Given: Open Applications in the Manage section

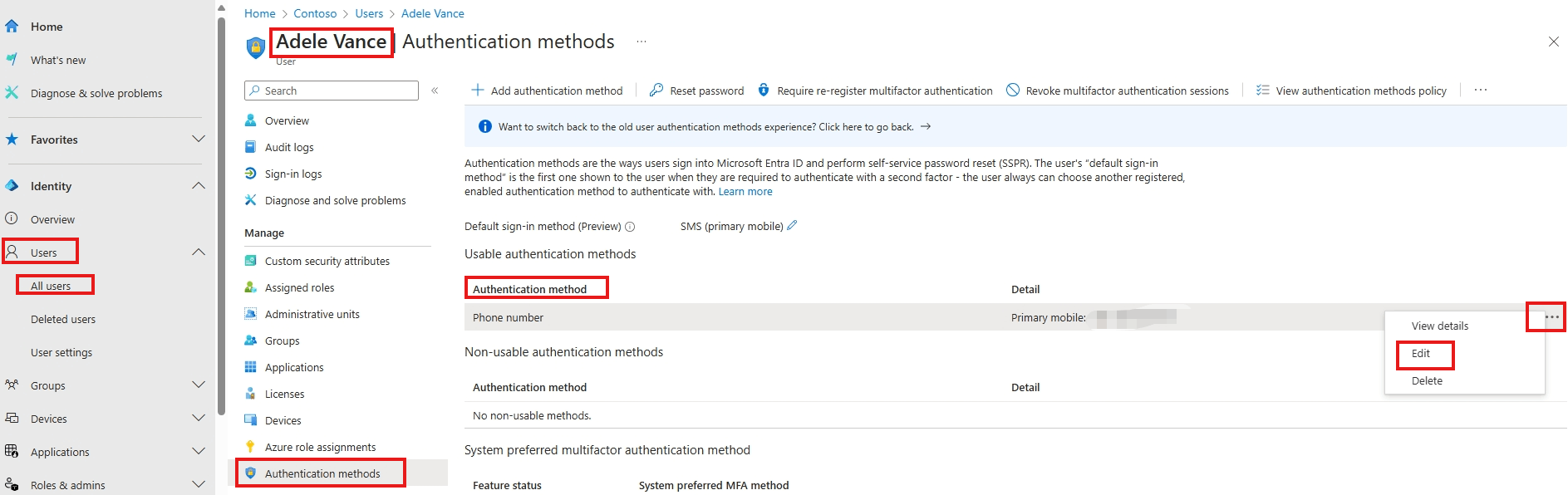Looking at the screenshot, I should (x=294, y=367).
